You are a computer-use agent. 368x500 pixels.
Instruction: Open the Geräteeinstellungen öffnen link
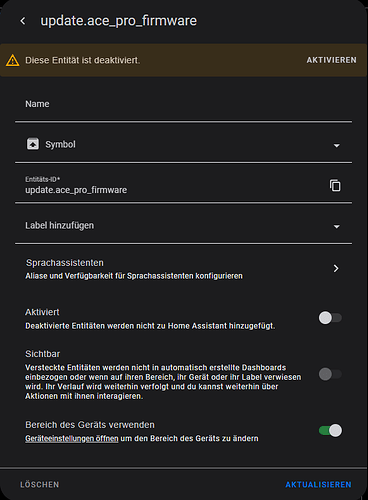pyautogui.click(x=72, y=438)
